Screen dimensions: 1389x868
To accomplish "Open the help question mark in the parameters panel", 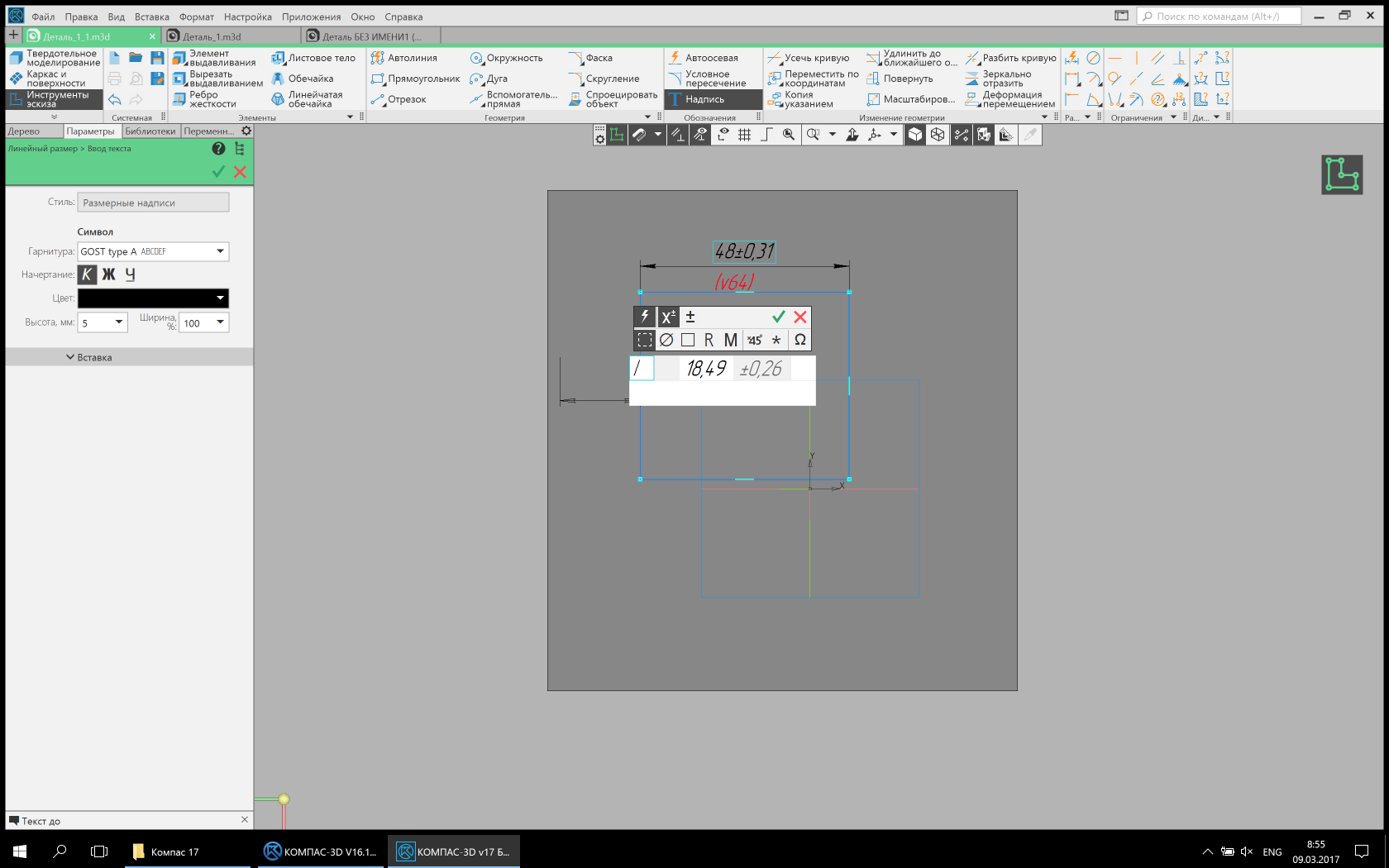I will 218,149.
